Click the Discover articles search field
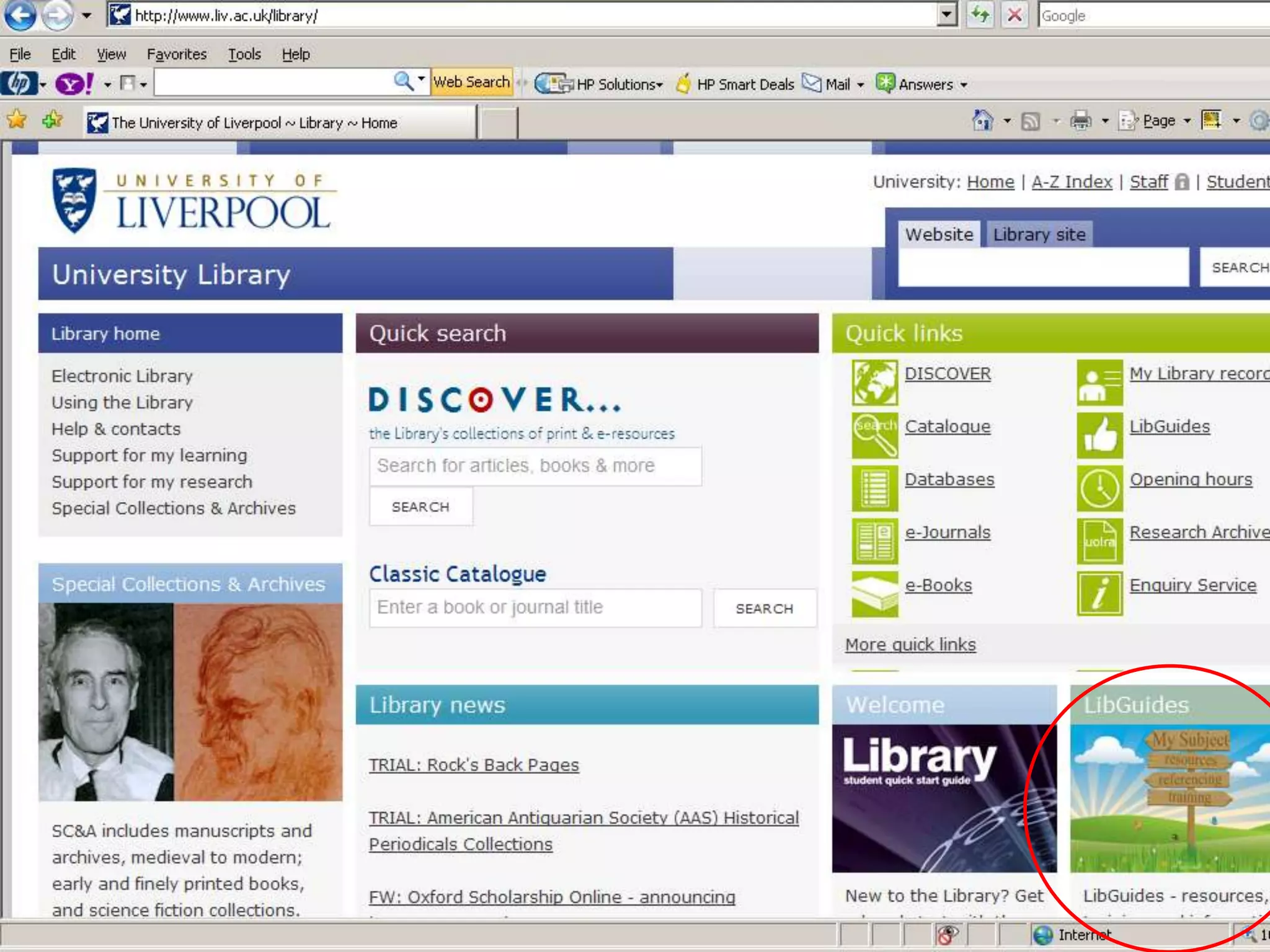The width and height of the screenshot is (1270, 952). [x=535, y=466]
